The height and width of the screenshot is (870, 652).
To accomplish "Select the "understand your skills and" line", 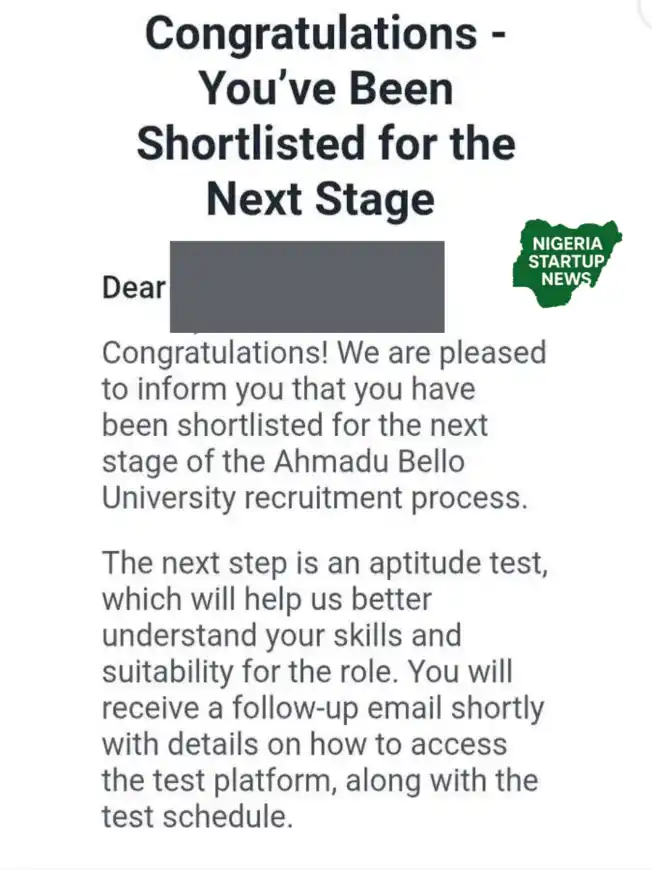I will pos(281,635).
